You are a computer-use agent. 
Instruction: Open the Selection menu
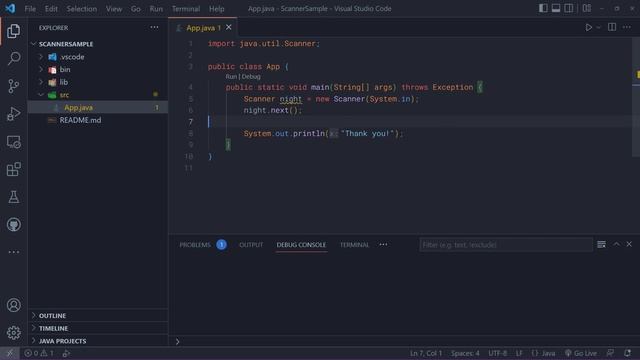(82, 9)
